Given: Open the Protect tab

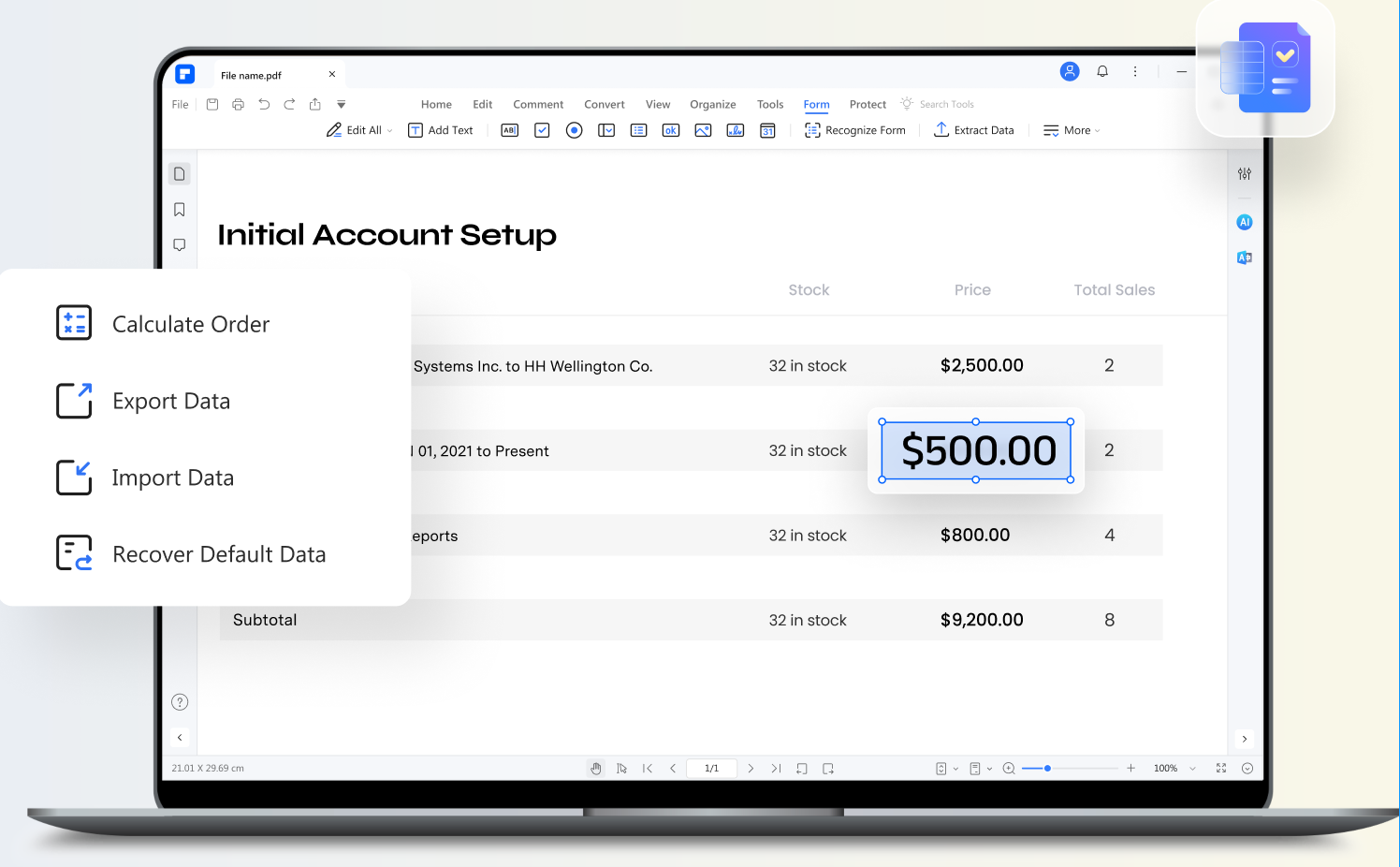Looking at the screenshot, I should [x=868, y=105].
